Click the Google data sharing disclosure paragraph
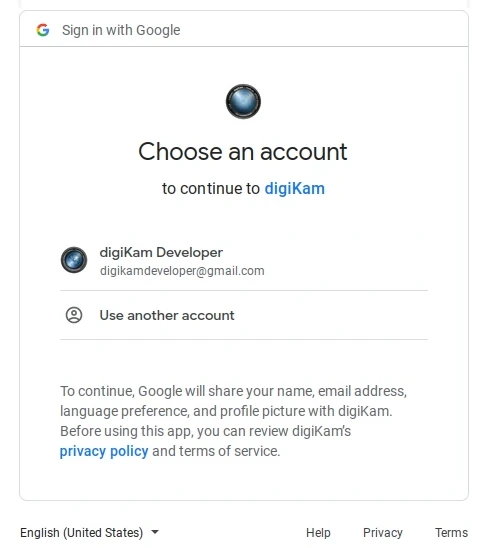This screenshot has height=548, width=486. pyautogui.click(x=233, y=421)
